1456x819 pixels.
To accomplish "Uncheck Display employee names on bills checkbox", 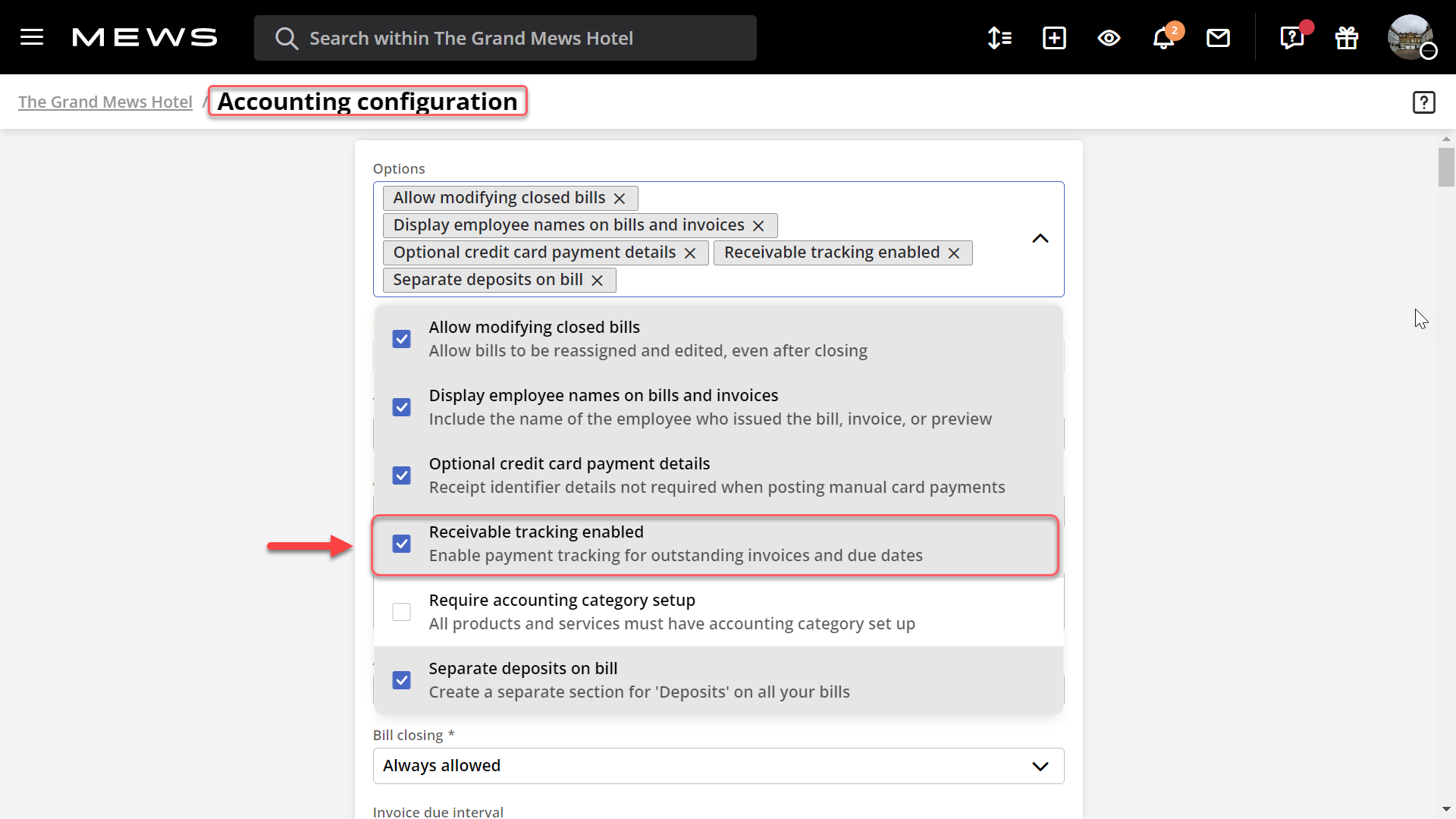I will pyautogui.click(x=401, y=407).
